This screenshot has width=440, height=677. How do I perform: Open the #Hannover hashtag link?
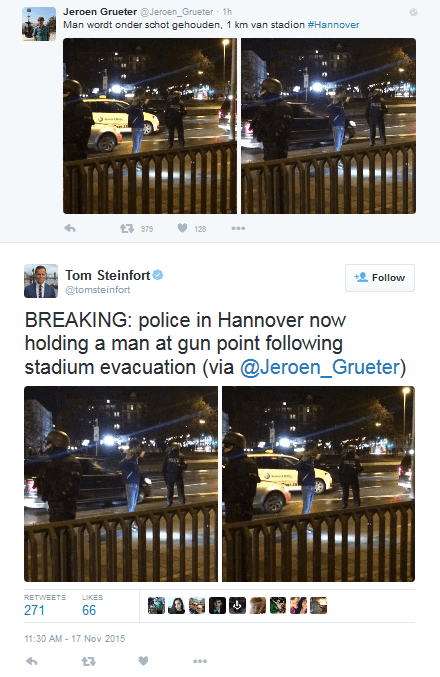click(333, 25)
